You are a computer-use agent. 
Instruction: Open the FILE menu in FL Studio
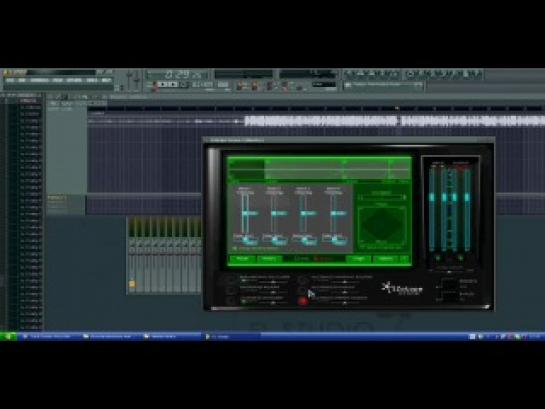tap(10, 80)
